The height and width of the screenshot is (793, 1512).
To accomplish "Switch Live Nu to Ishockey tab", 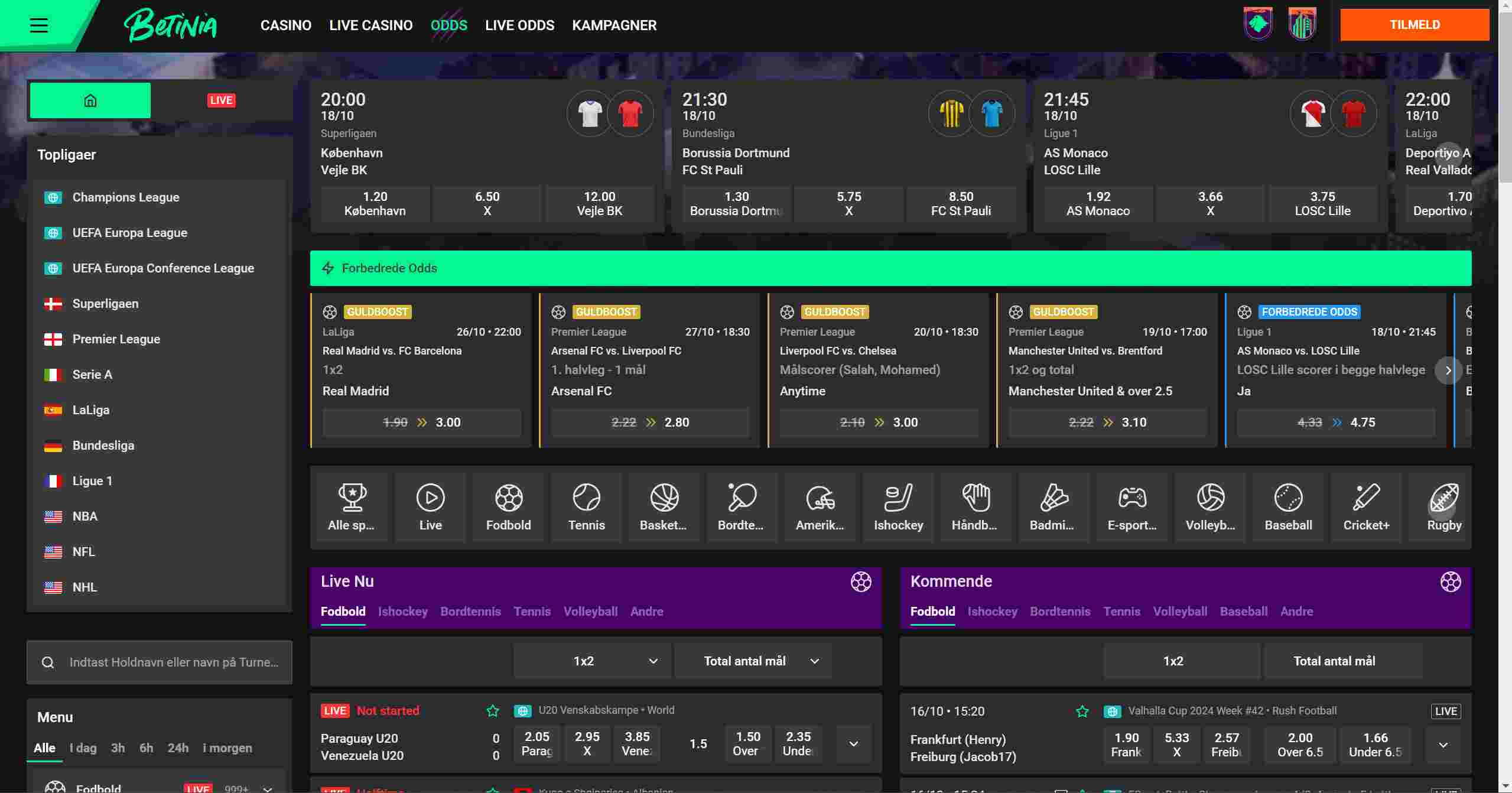I will pos(403,612).
